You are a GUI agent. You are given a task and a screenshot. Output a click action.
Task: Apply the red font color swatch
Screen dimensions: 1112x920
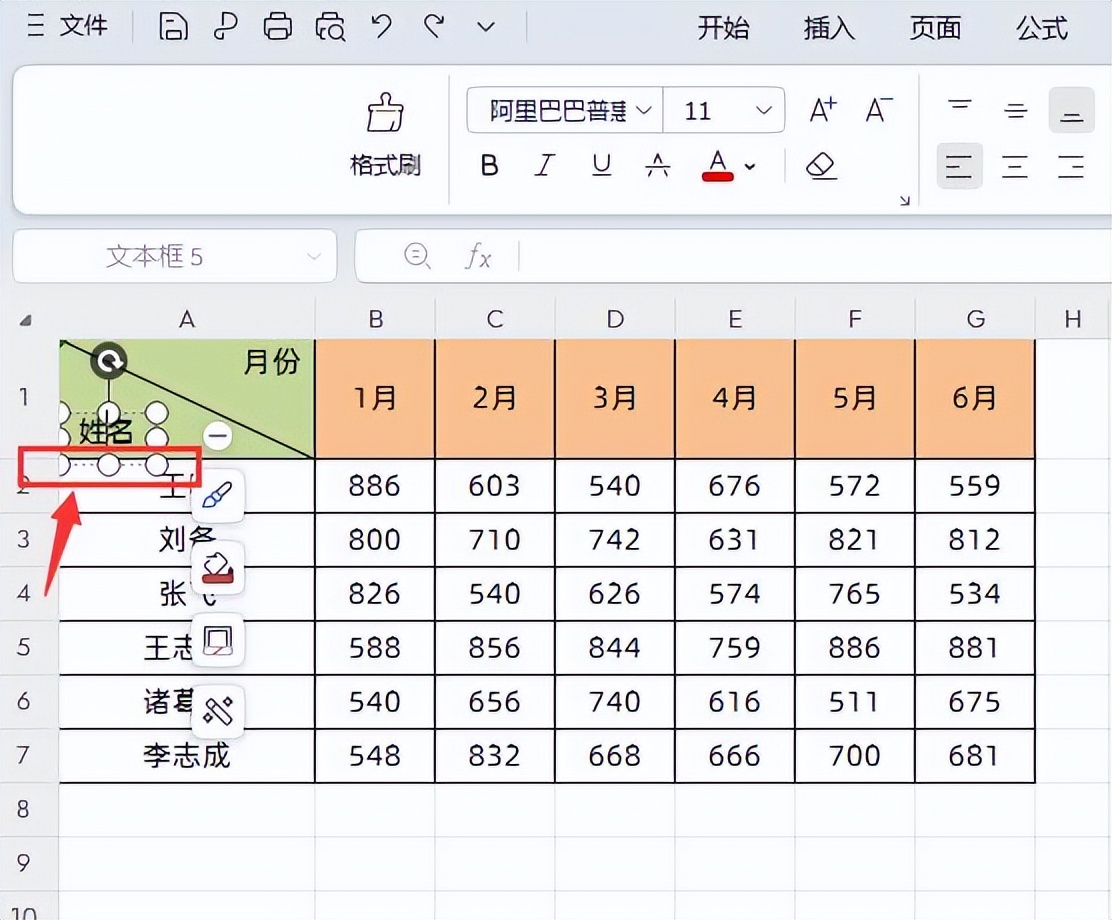pyautogui.click(x=718, y=165)
